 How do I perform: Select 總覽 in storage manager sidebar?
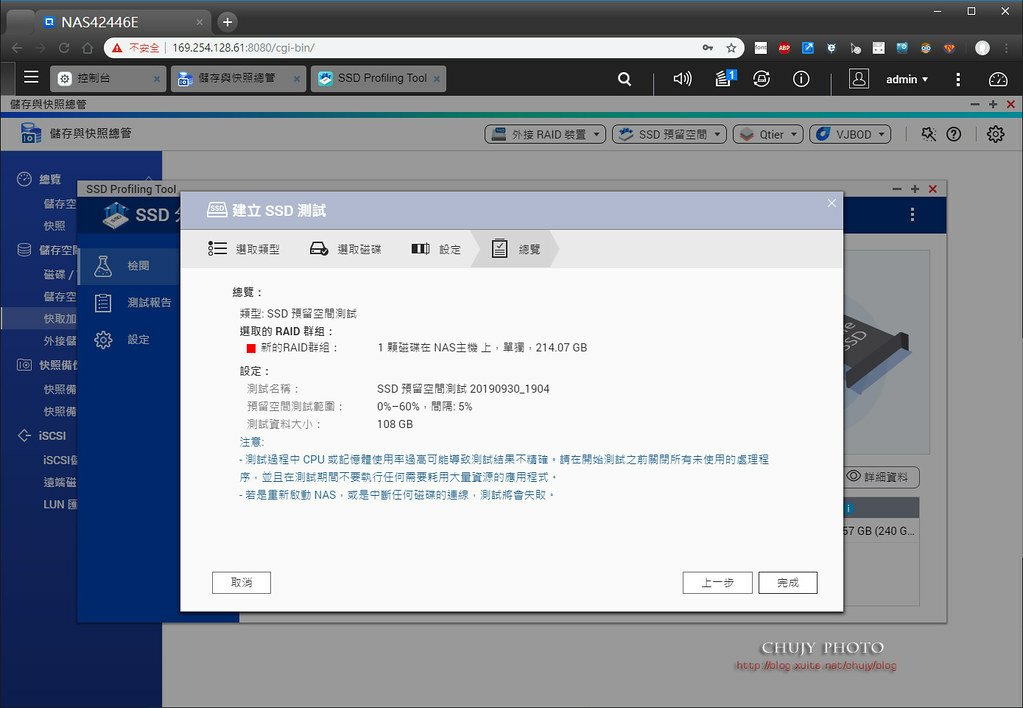50,179
